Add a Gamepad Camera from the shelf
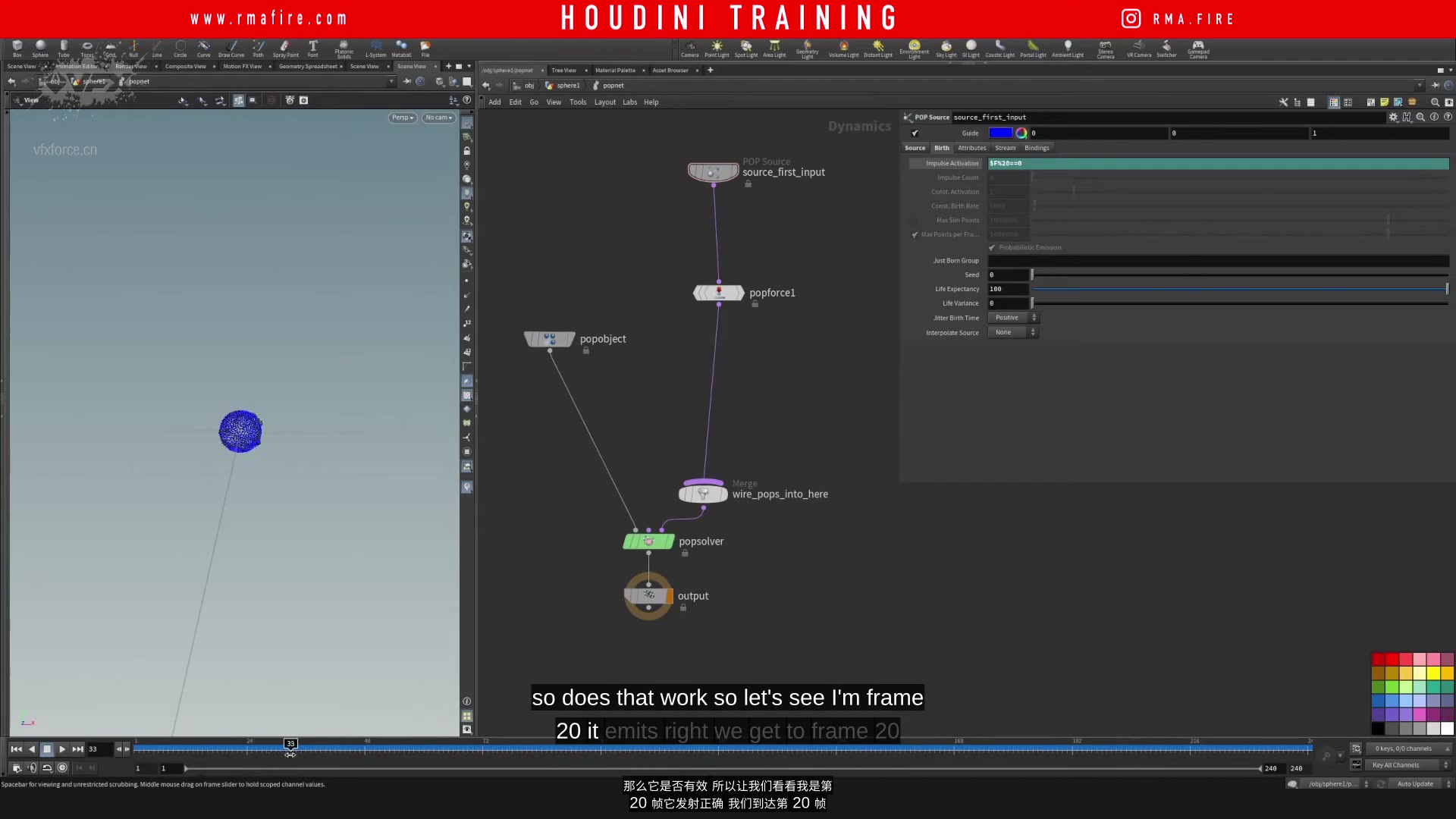 (1198, 50)
